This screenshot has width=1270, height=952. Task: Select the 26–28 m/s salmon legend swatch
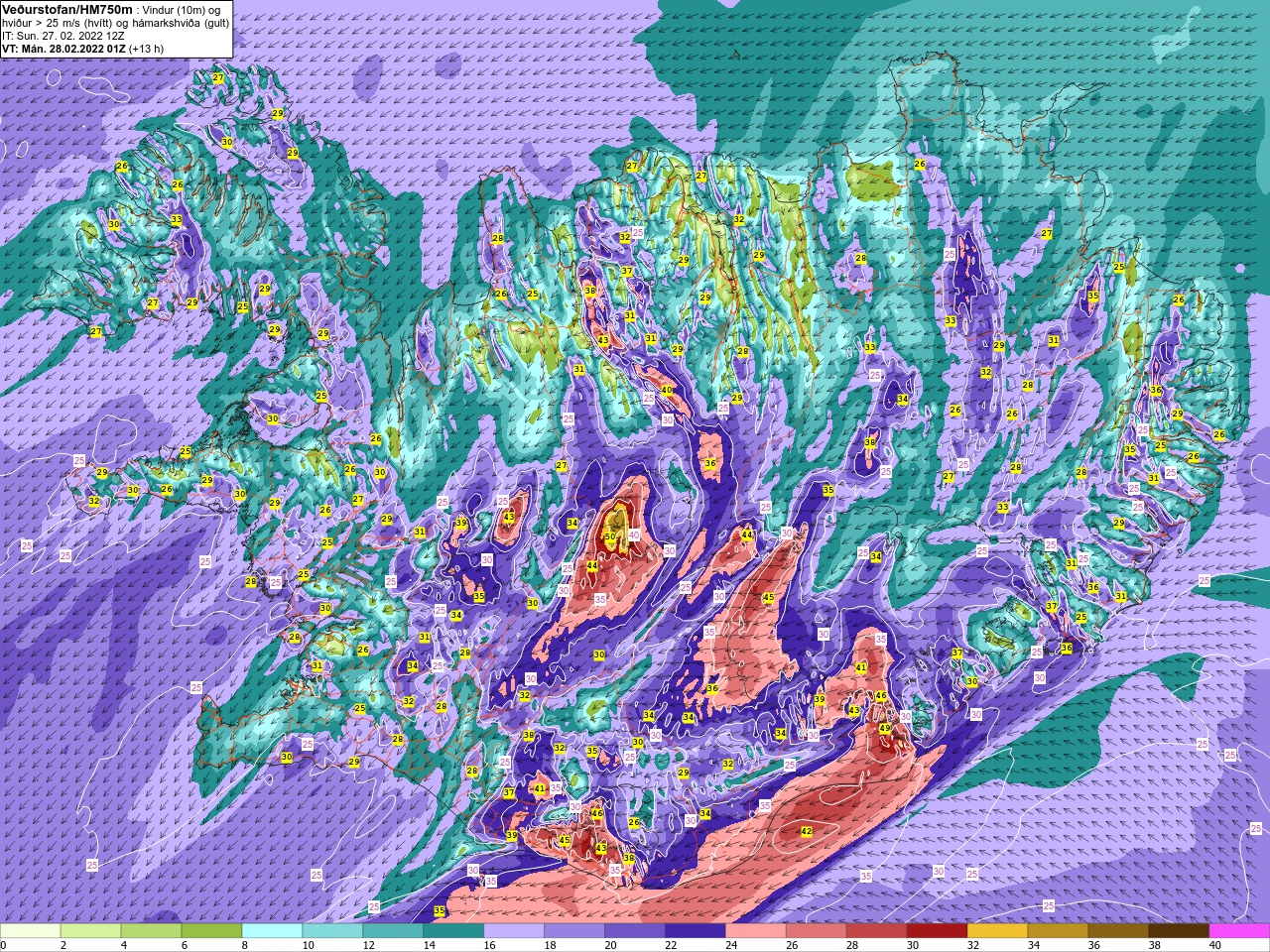[818, 931]
